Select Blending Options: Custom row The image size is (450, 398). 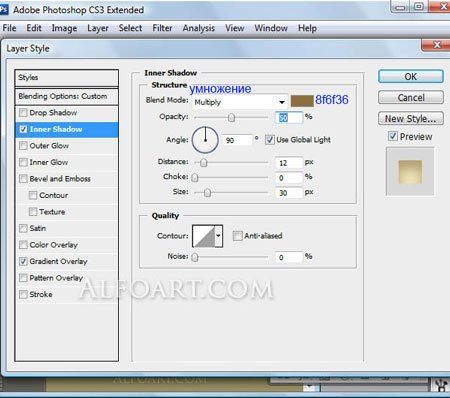(67, 96)
